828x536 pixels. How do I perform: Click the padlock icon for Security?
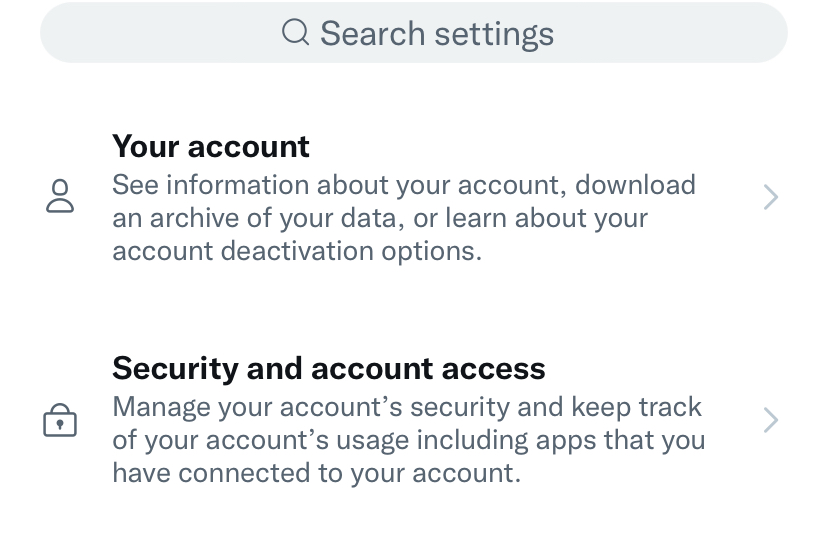pyautogui.click(x=60, y=420)
